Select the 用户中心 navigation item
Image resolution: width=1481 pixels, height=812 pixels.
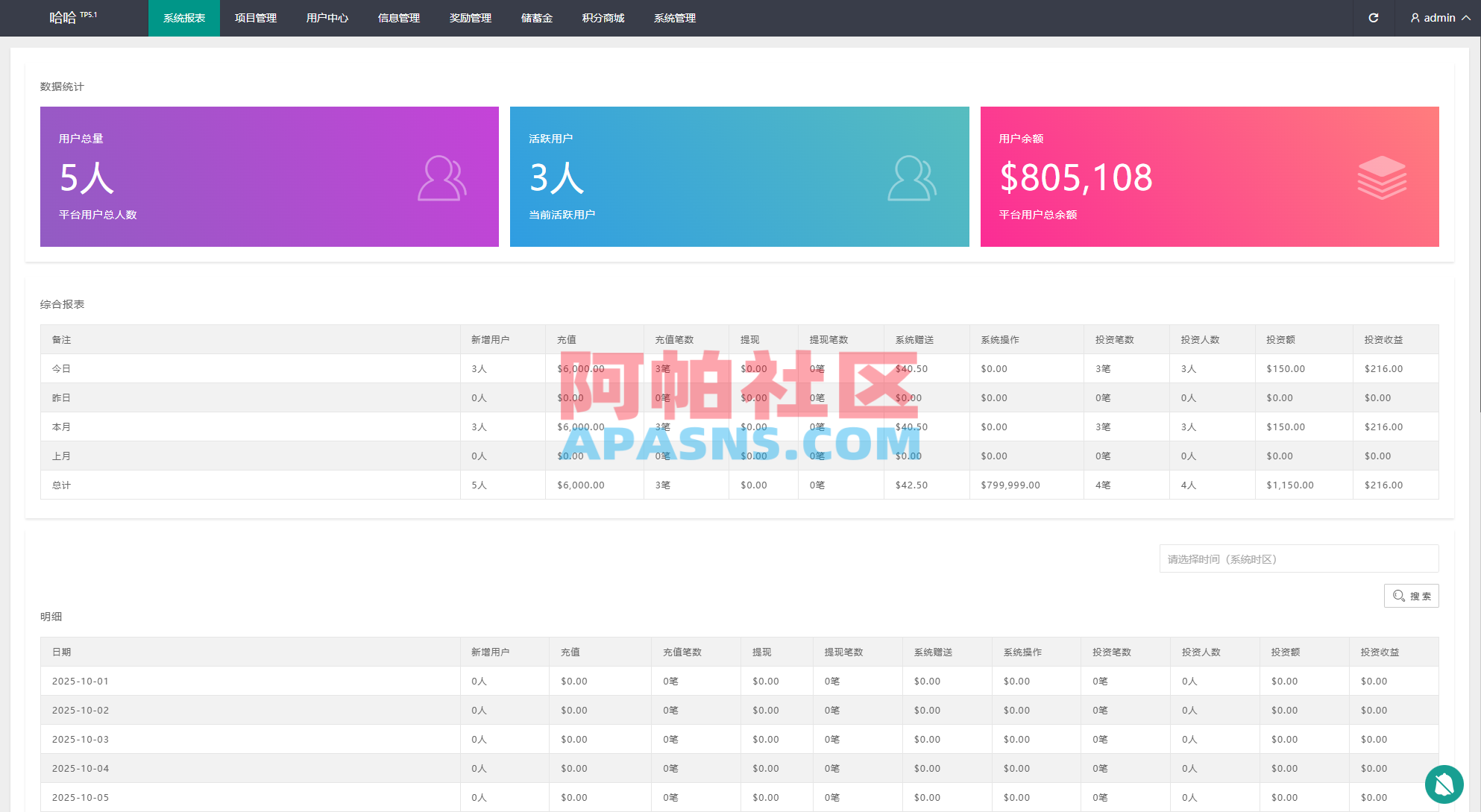pos(327,18)
